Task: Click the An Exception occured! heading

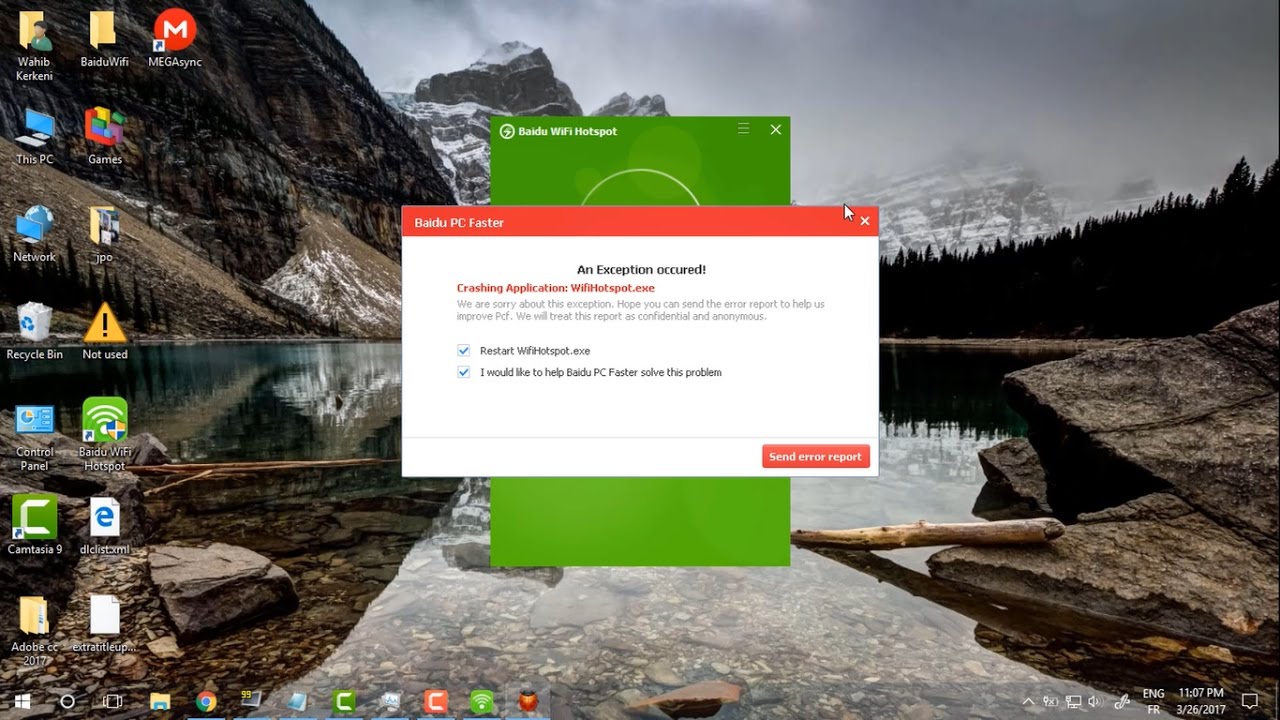Action: click(641, 269)
